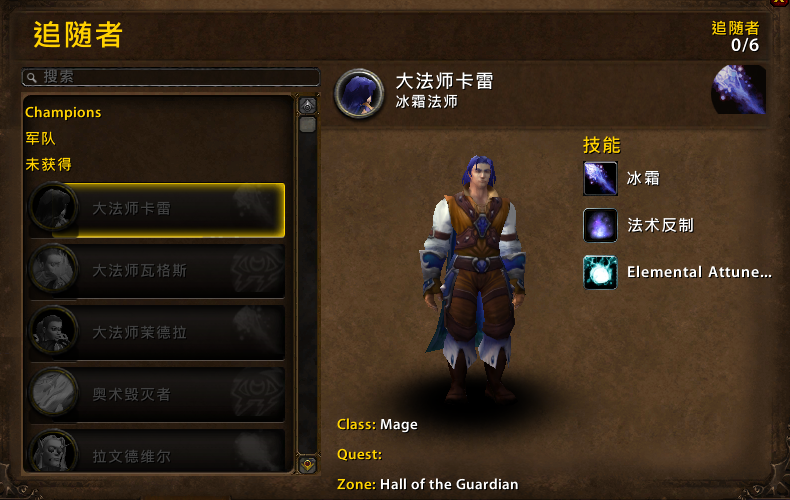Click the 法术反制 counterspell ability icon

pyautogui.click(x=600, y=225)
